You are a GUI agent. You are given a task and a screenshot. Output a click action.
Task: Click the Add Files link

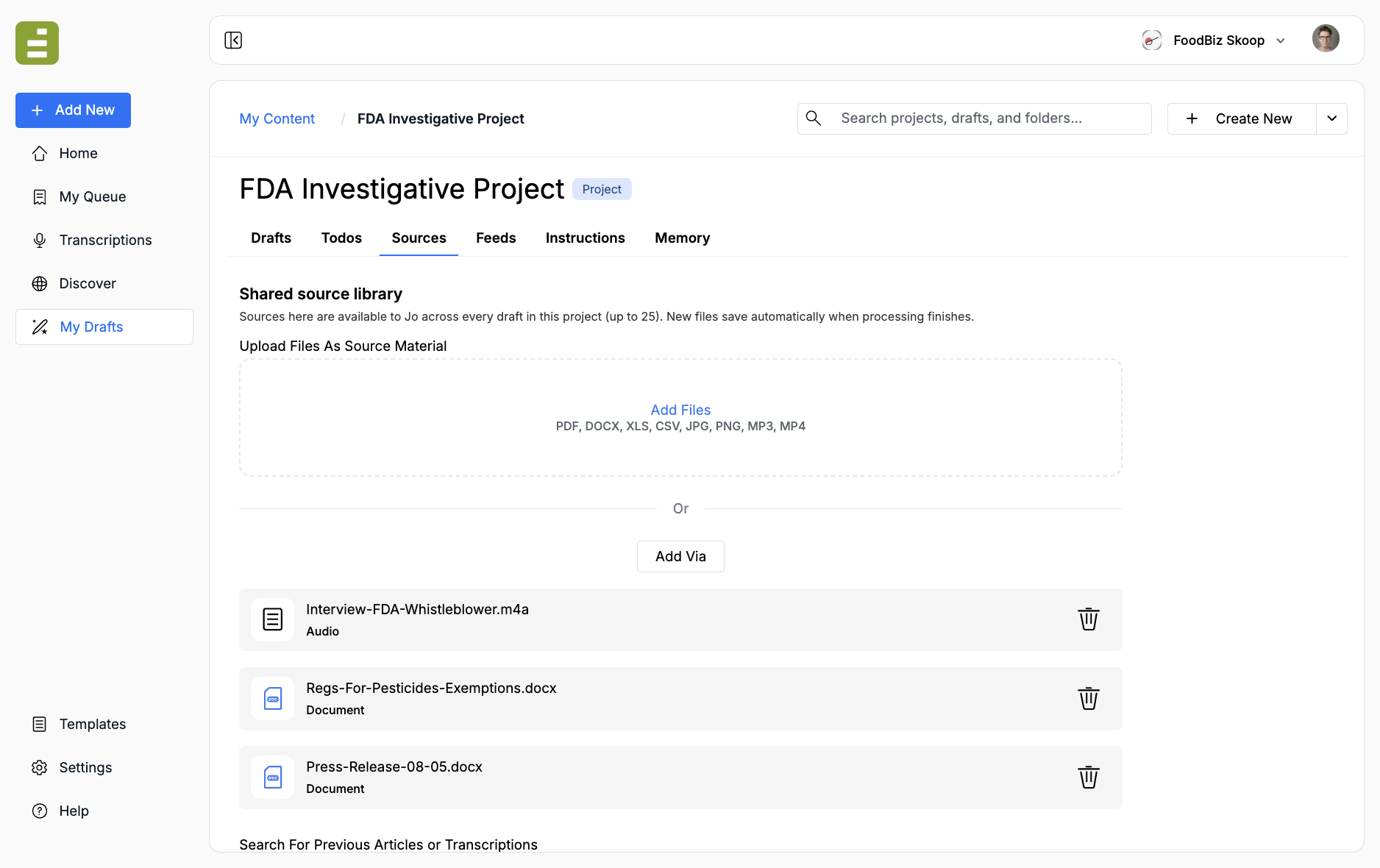680,410
